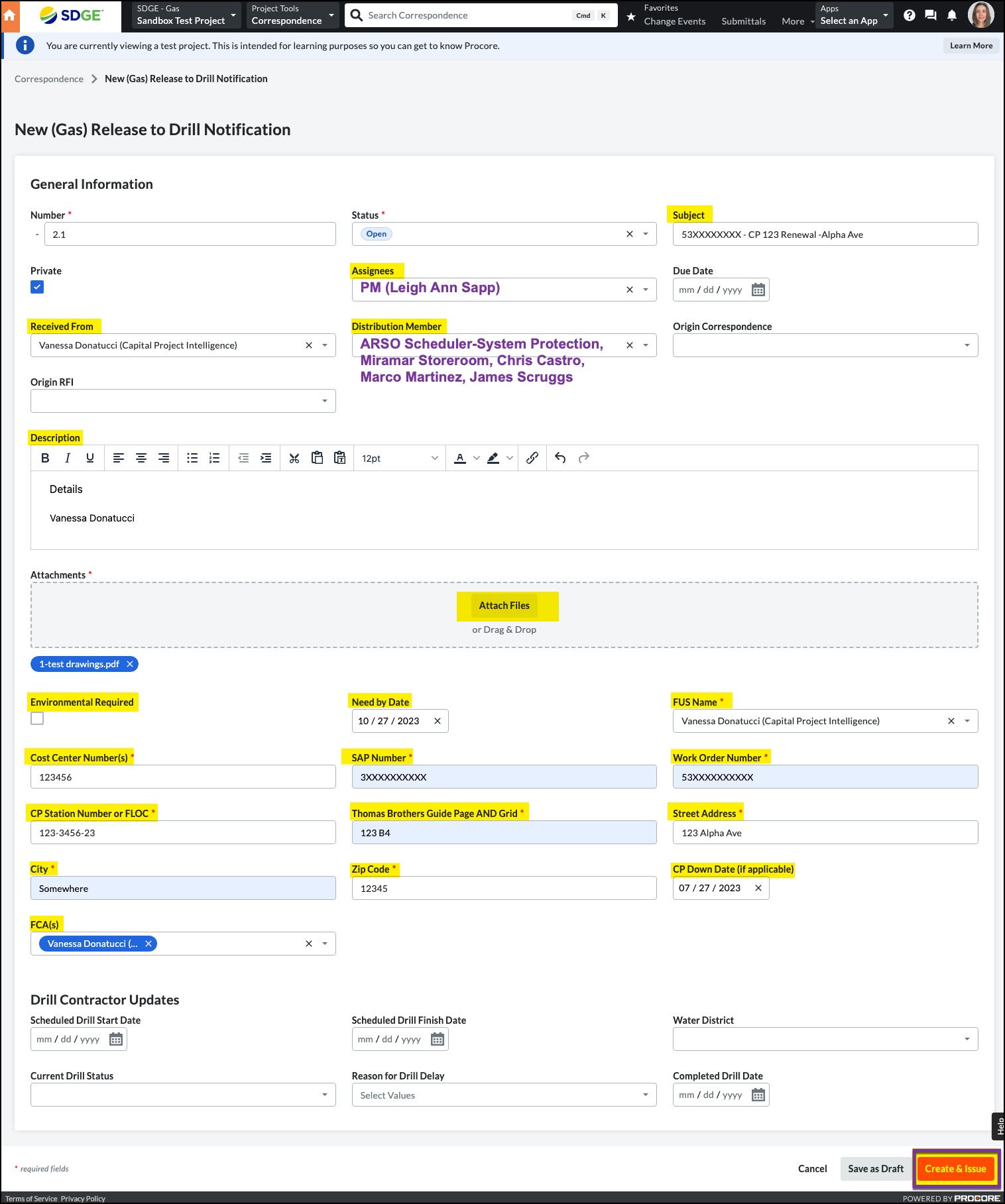Apply italic formatting in Description toolbar
Viewport: 1005px width, 1204px height.
point(68,458)
